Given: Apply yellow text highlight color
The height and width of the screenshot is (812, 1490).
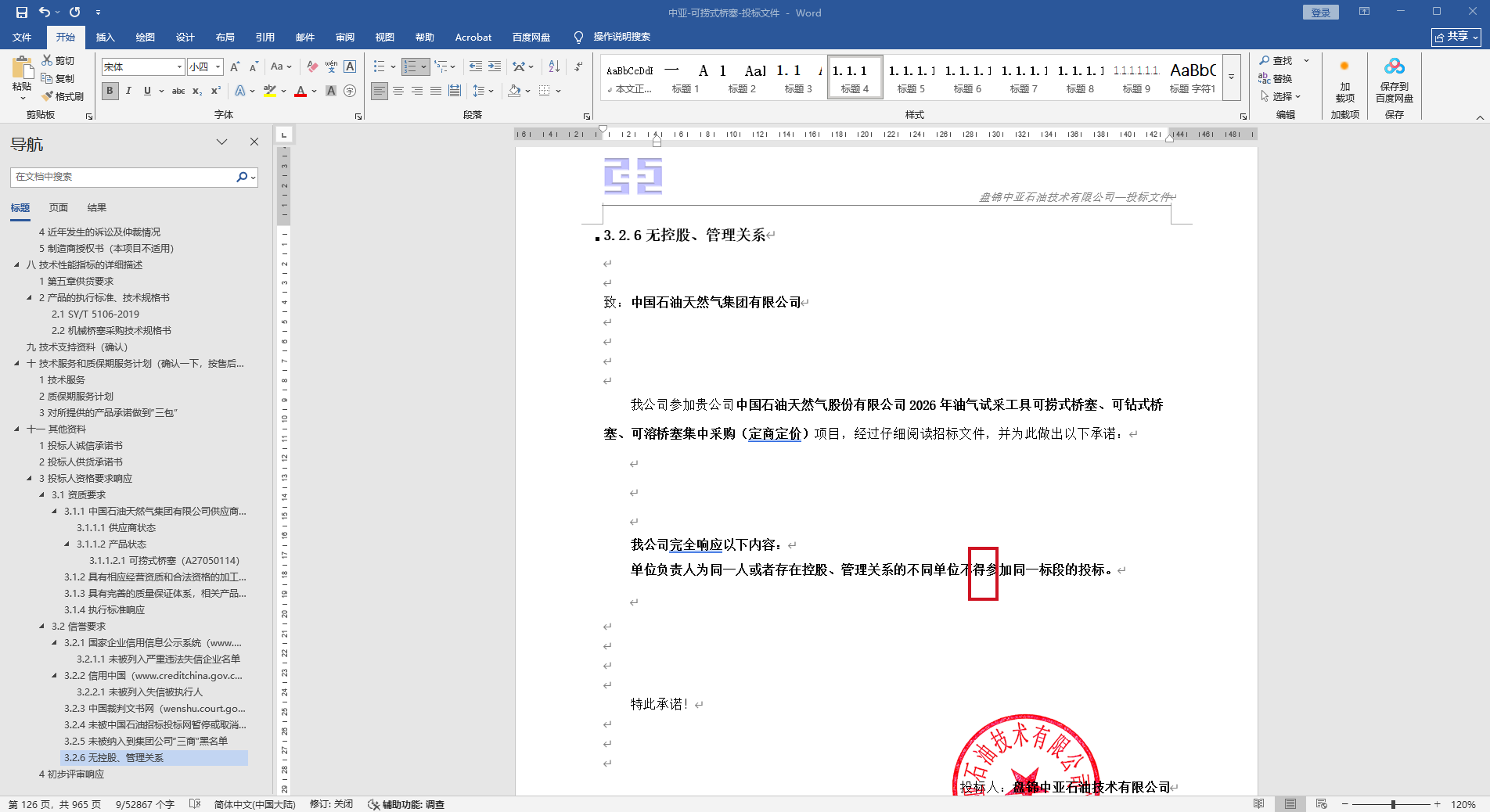Looking at the screenshot, I should [x=270, y=91].
